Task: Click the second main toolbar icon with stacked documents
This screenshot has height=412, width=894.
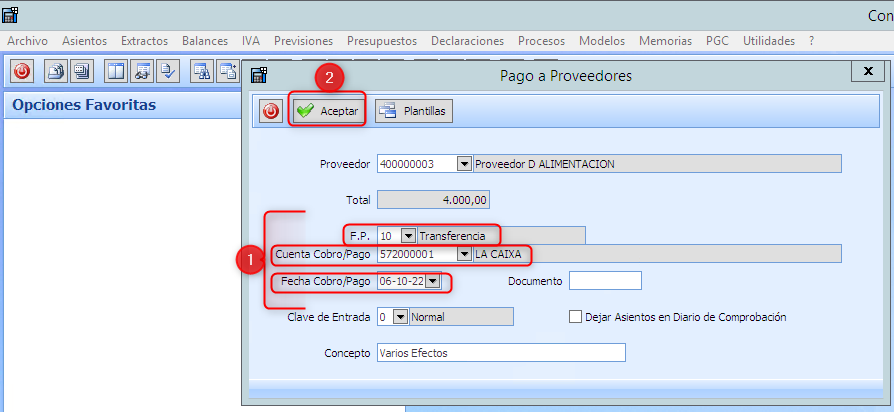Action: pos(56,71)
